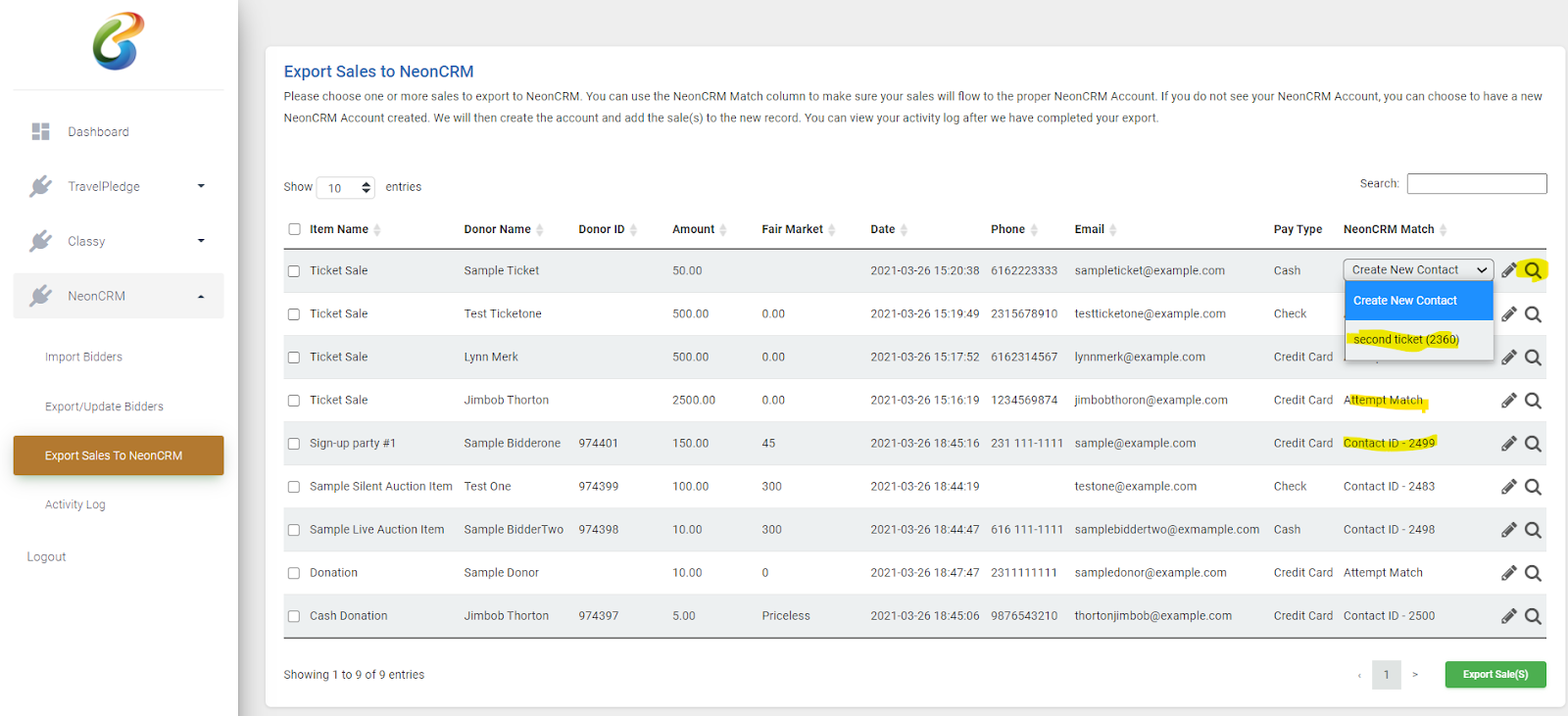Check the Donation row checkbox
The height and width of the screenshot is (716, 1568).
tap(294, 573)
